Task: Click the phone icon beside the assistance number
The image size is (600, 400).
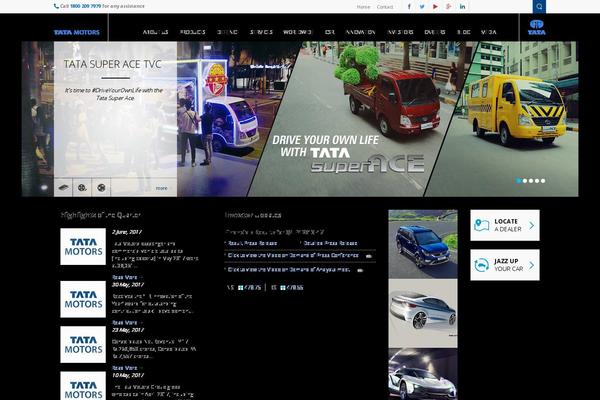Action: [x=56, y=6]
